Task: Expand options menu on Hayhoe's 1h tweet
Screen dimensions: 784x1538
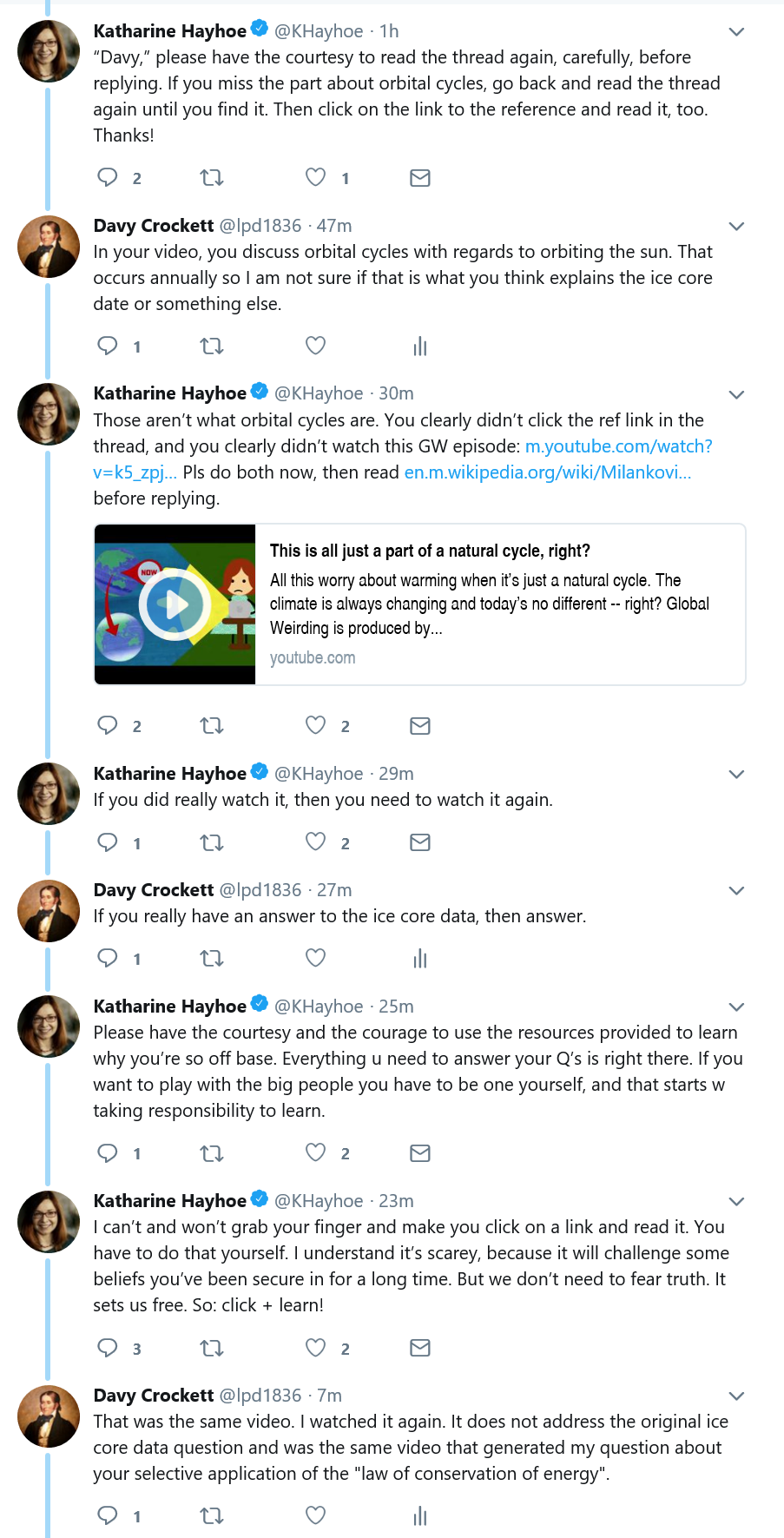Action: pyautogui.click(x=736, y=32)
